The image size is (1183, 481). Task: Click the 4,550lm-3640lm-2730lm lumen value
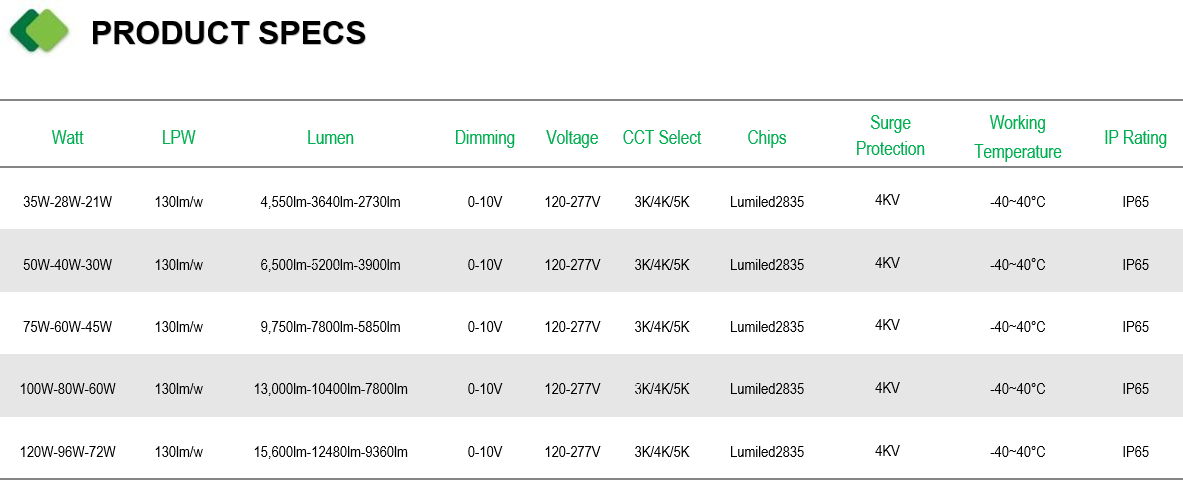pyautogui.click(x=330, y=202)
